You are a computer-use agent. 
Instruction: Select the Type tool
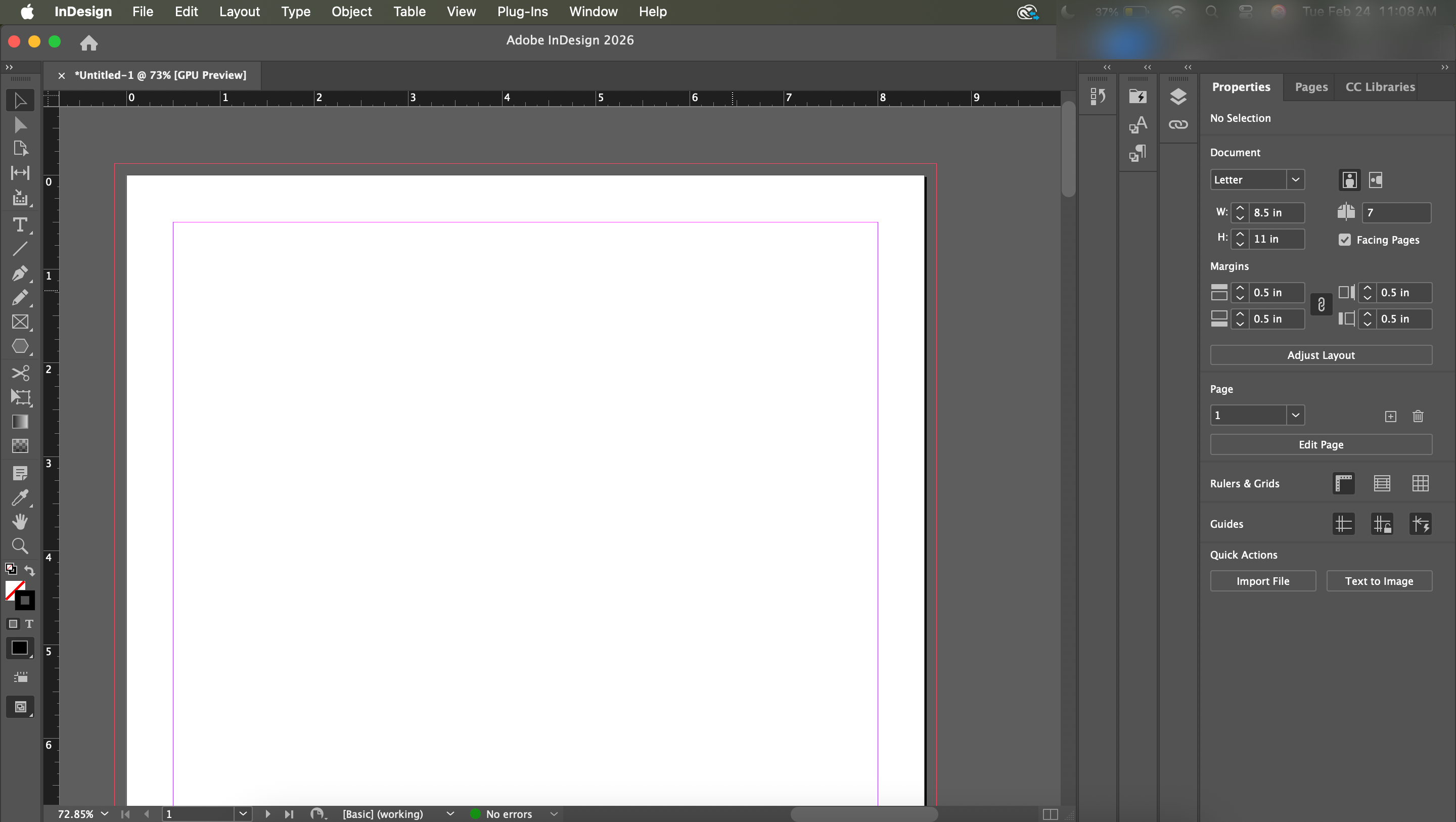(20, 225)
